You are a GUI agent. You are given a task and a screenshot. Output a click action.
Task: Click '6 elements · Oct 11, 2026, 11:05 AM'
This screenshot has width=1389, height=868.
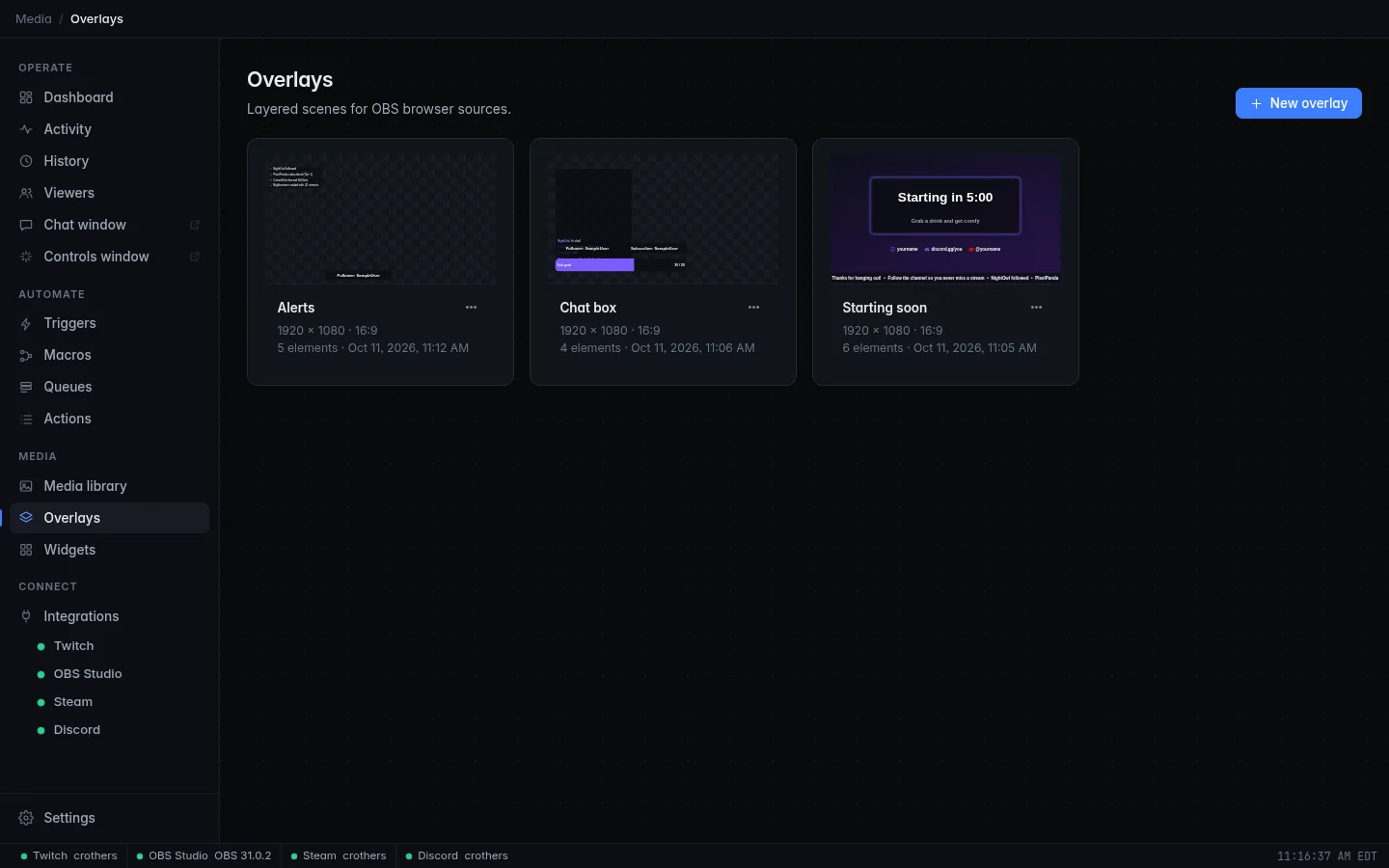(x=940, y=348)
